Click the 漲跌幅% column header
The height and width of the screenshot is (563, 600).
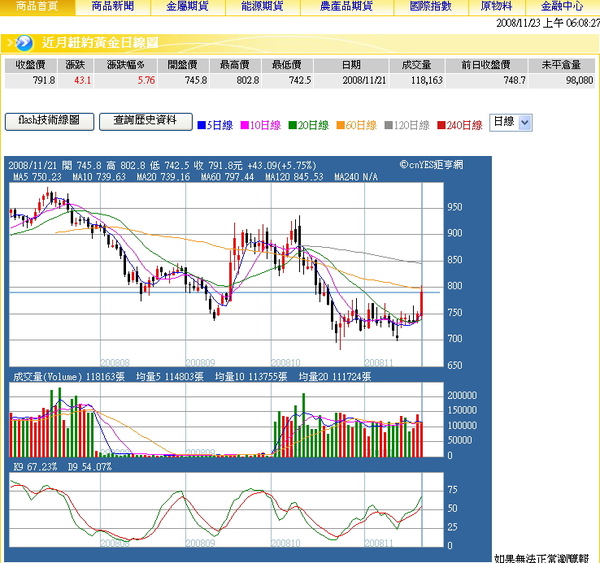[126, 65]
